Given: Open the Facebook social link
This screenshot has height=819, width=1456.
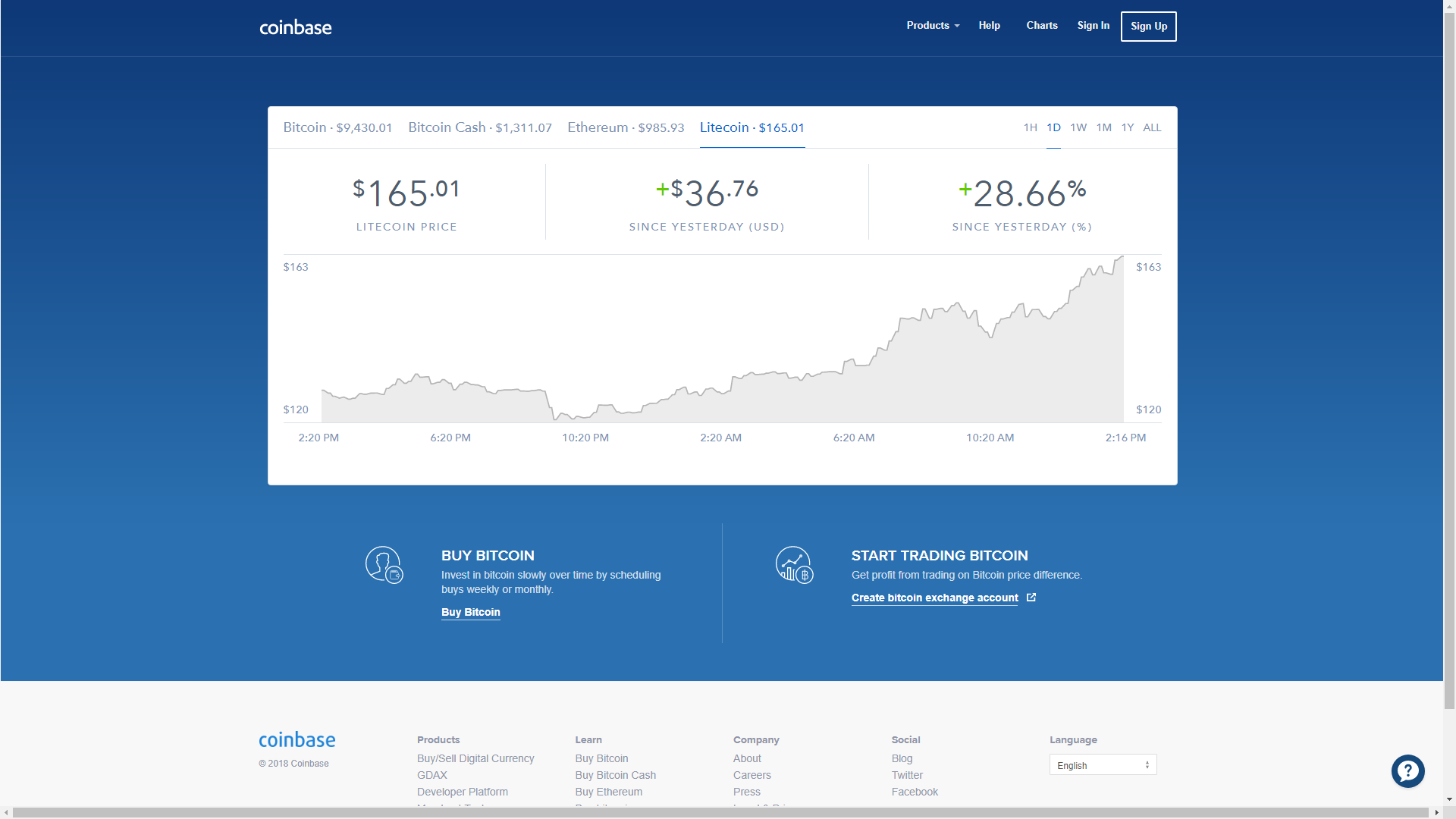Looking at the screenshot, I should 915,792.
